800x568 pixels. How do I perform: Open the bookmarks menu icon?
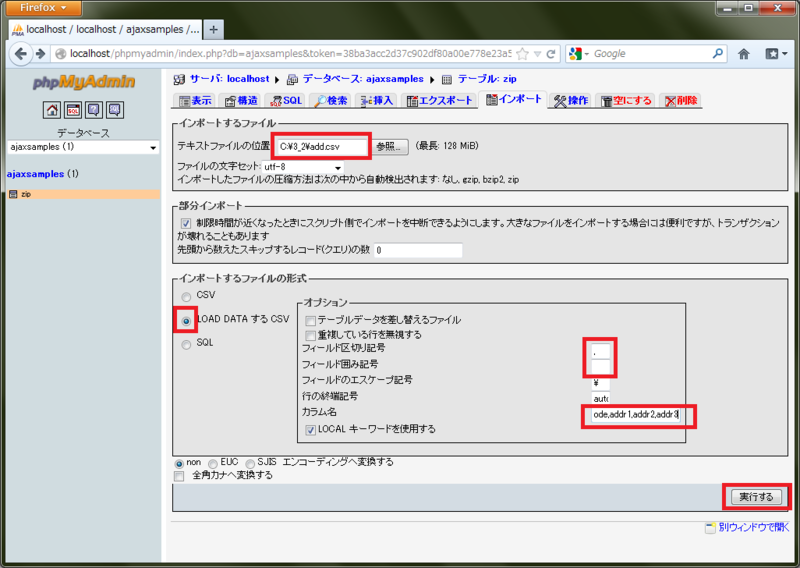776,54
